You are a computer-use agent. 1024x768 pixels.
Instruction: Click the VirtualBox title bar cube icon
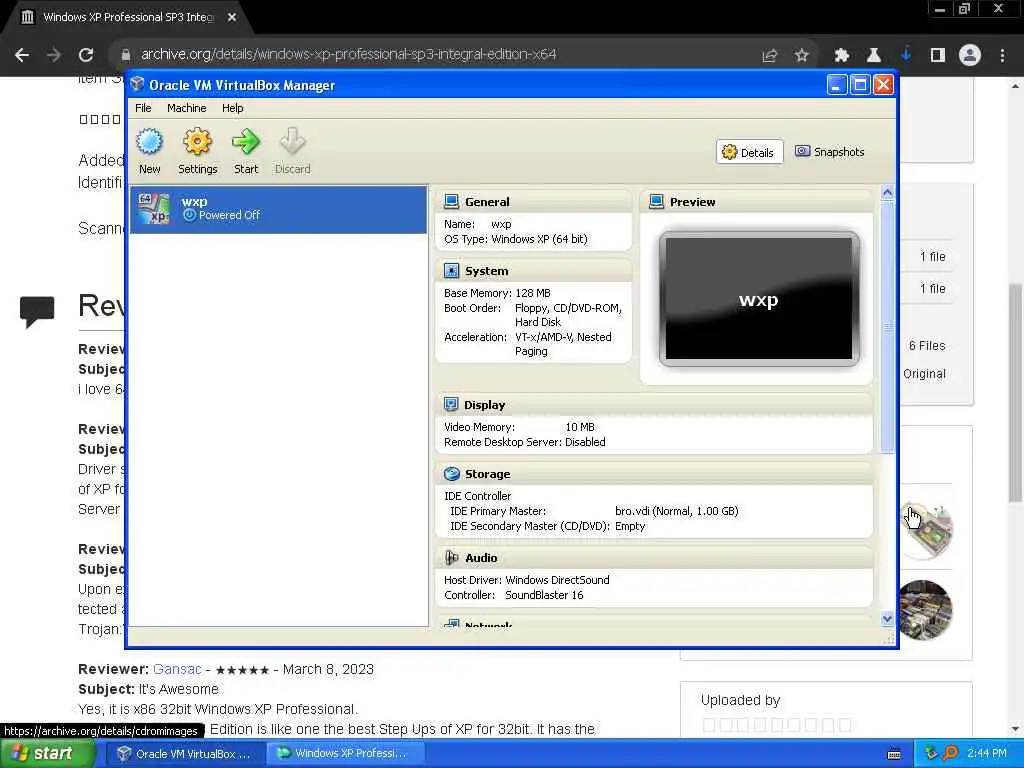tap(137, 84)
